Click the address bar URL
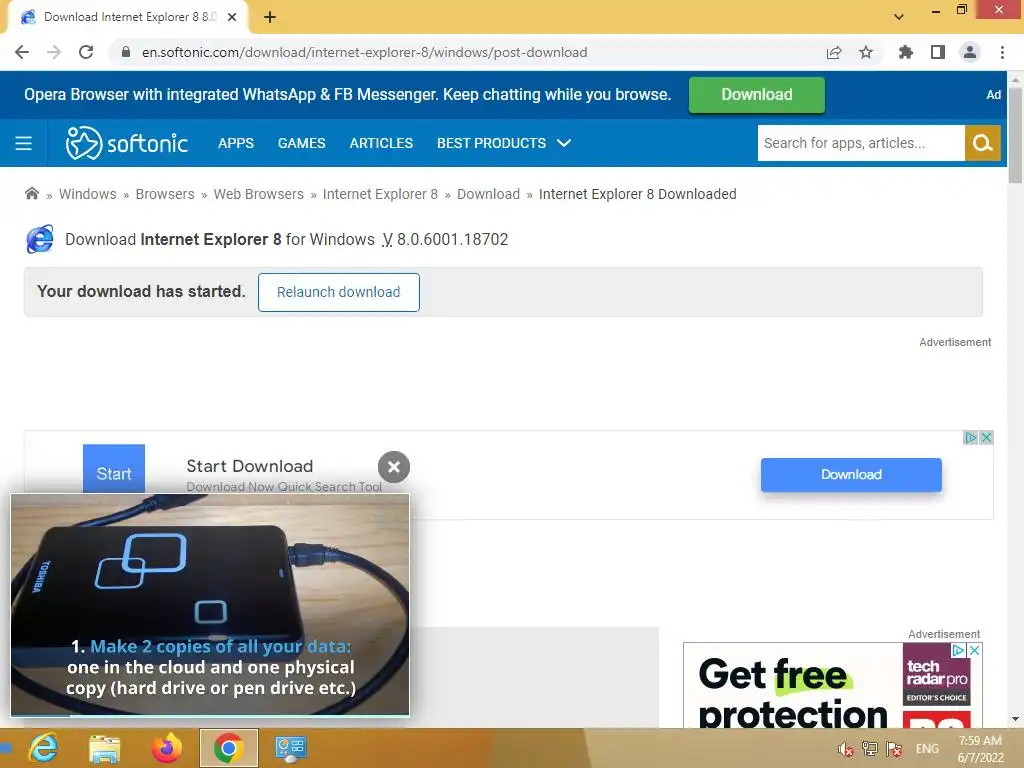 tap(364, 52)
